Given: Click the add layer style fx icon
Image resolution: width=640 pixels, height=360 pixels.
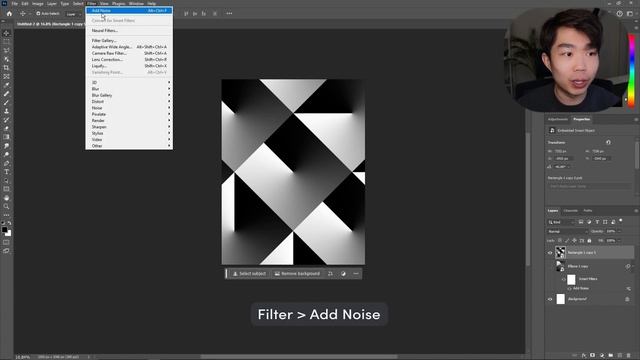Looking at the screenshot, I should click(584, 356).
